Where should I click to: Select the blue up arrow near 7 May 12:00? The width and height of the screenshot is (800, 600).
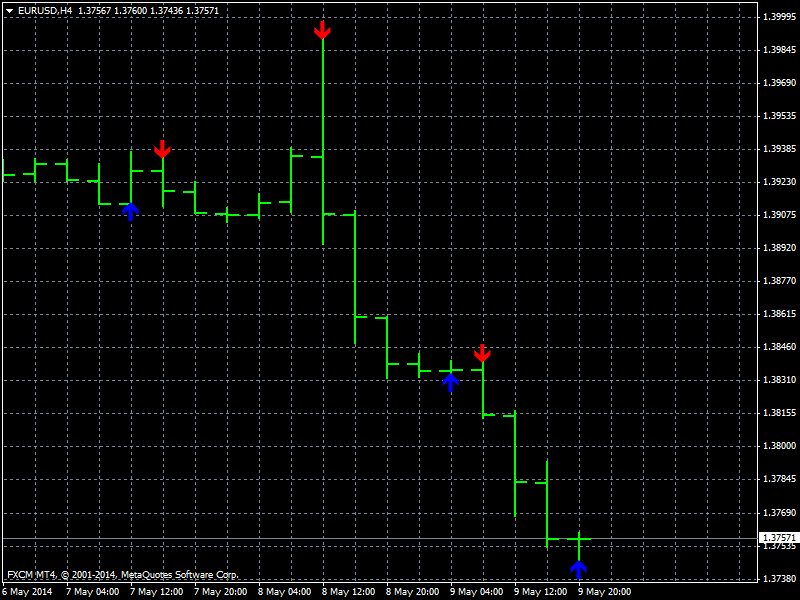(131, 212)
